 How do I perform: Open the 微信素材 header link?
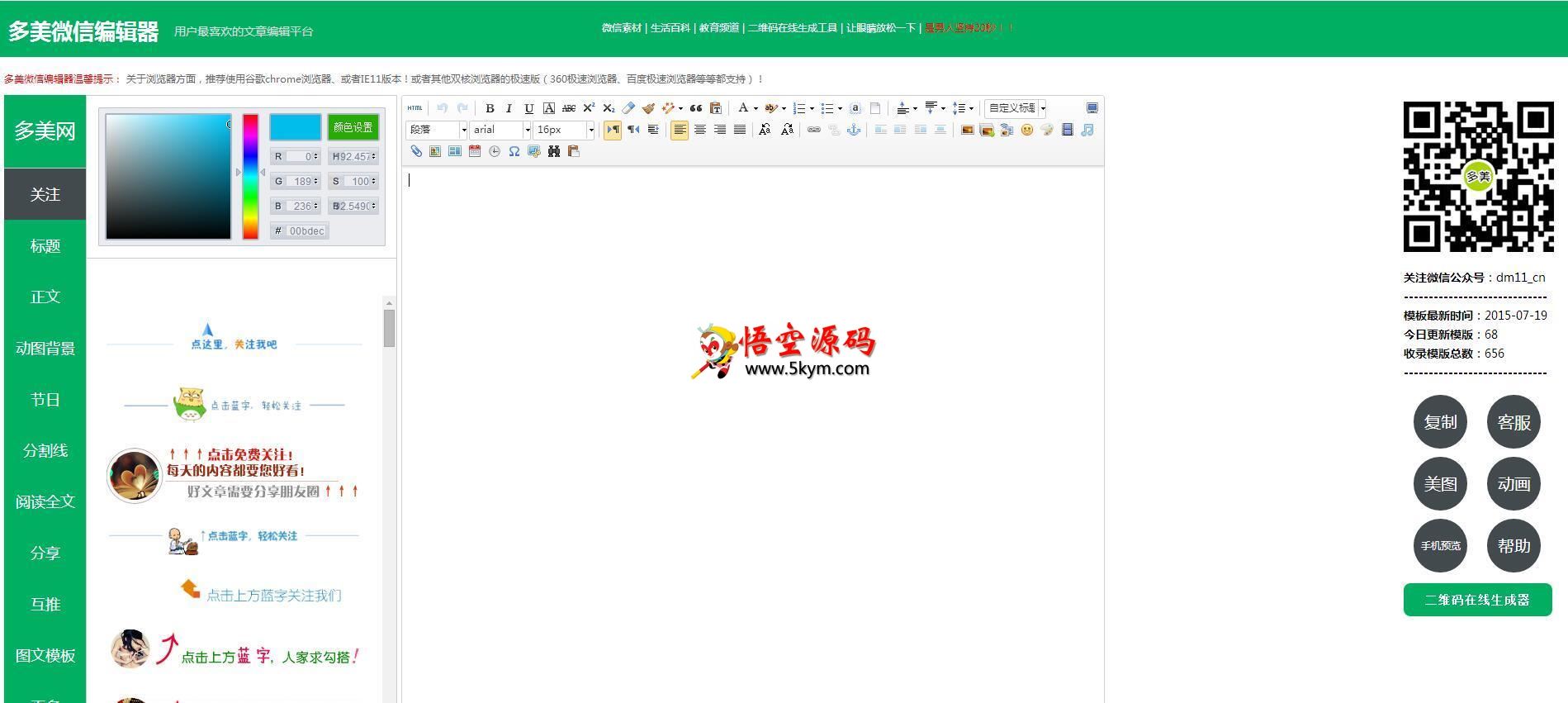622,28
